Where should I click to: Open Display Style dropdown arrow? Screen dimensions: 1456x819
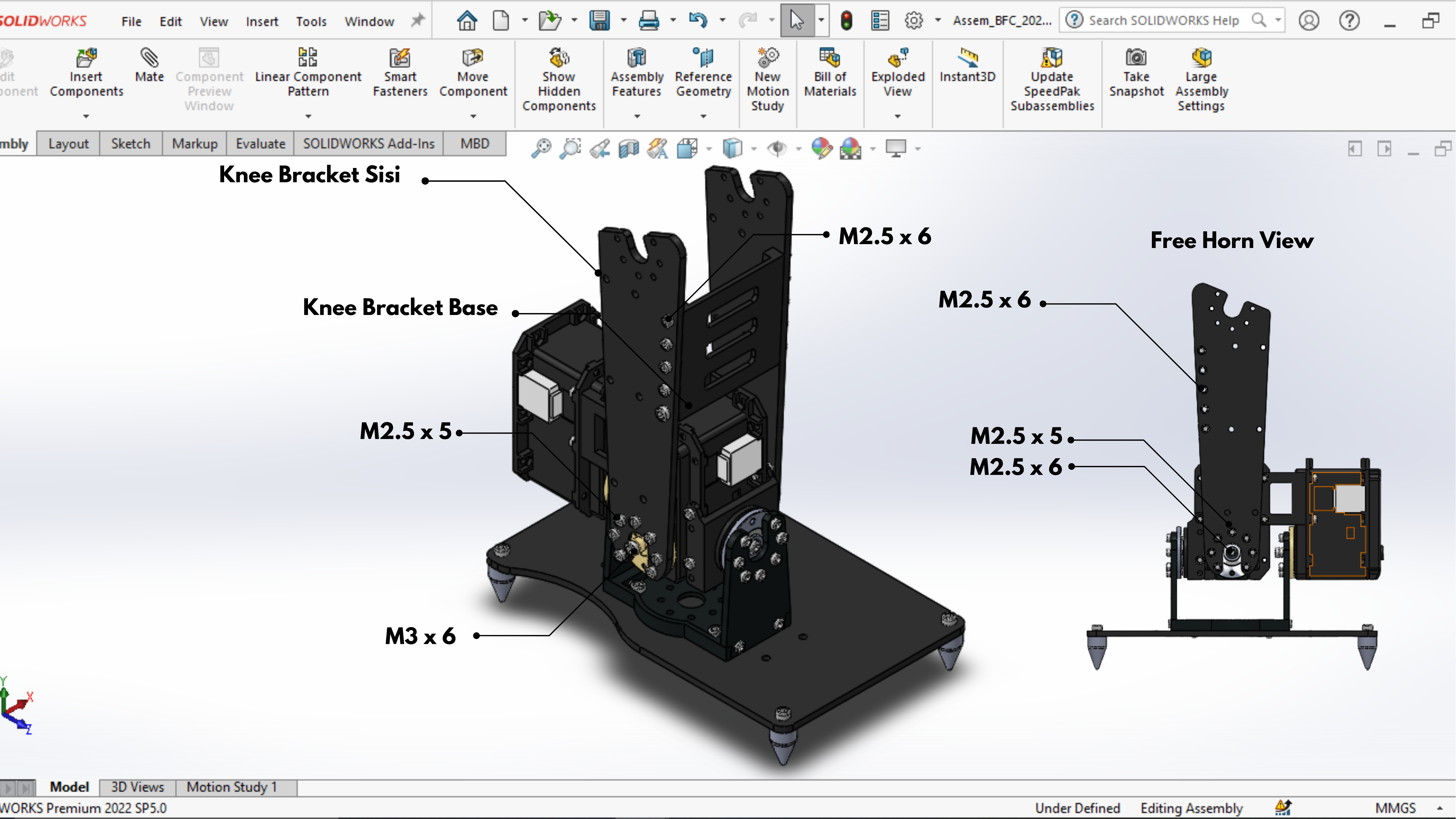click(x=753, y=149)
